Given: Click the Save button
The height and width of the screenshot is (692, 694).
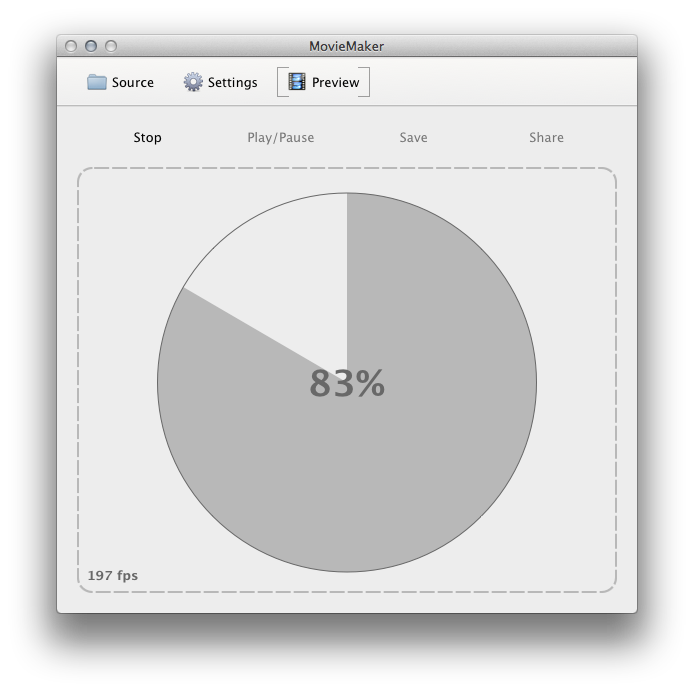Looking at the screenshot, I should pos(413,138).
